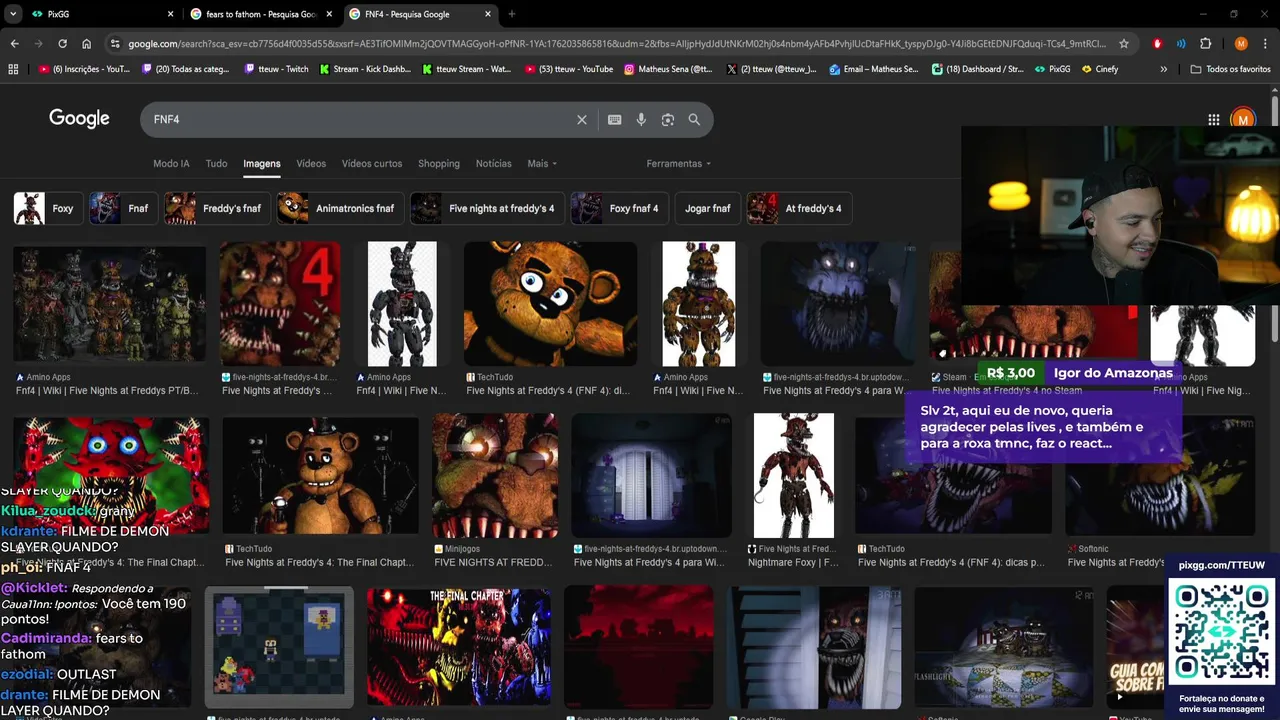Go to the Google logo home
This screenshot has height=720, width=1280.
click(x=79, y=119)
